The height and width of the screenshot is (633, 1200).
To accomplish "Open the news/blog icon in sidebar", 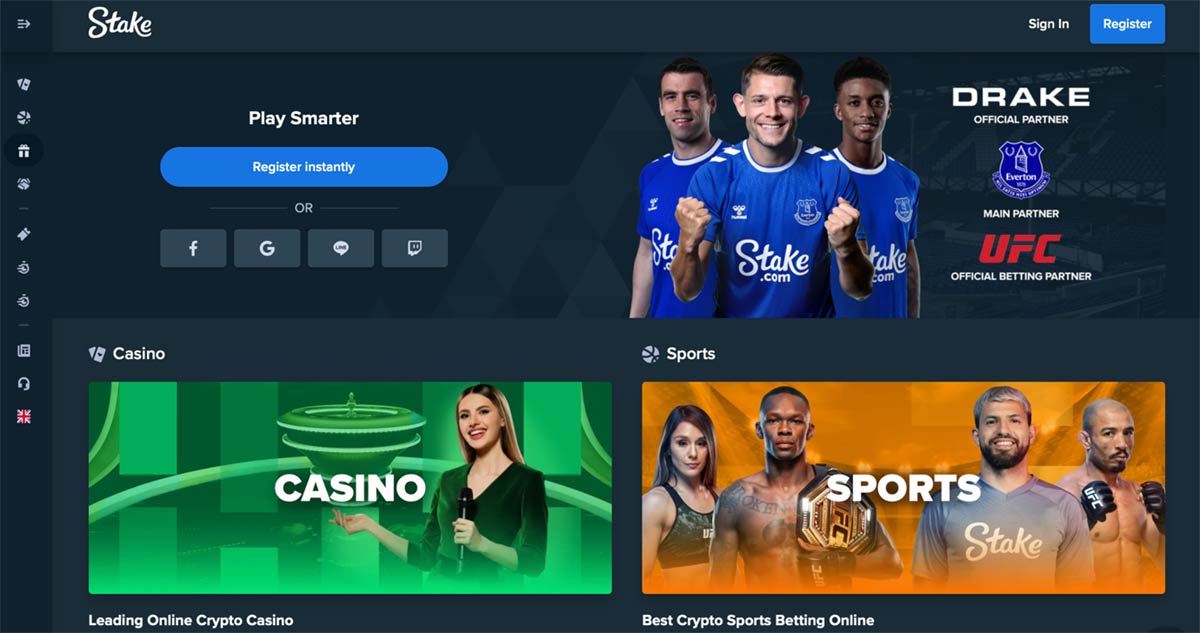I will click(x=24, y=351).
